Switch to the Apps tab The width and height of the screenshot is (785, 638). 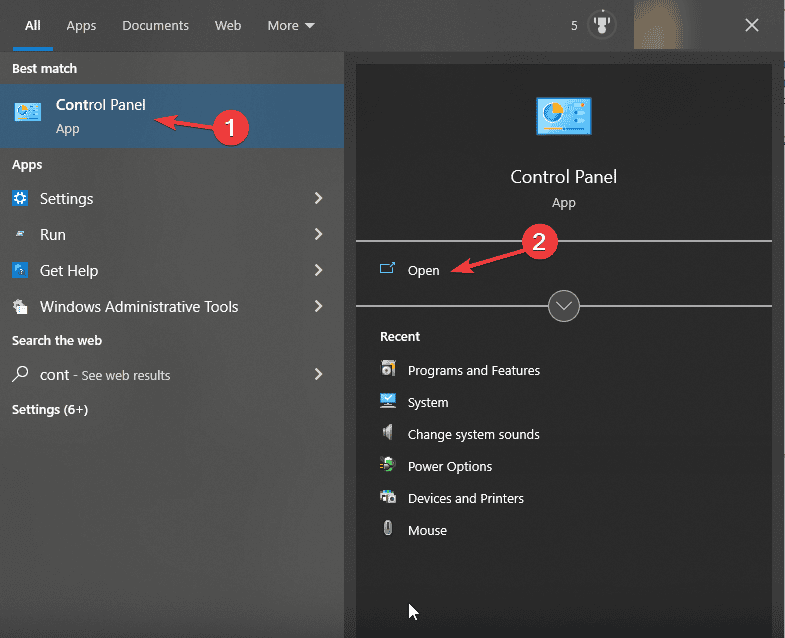pyautogui.click(x=81, y=26)
